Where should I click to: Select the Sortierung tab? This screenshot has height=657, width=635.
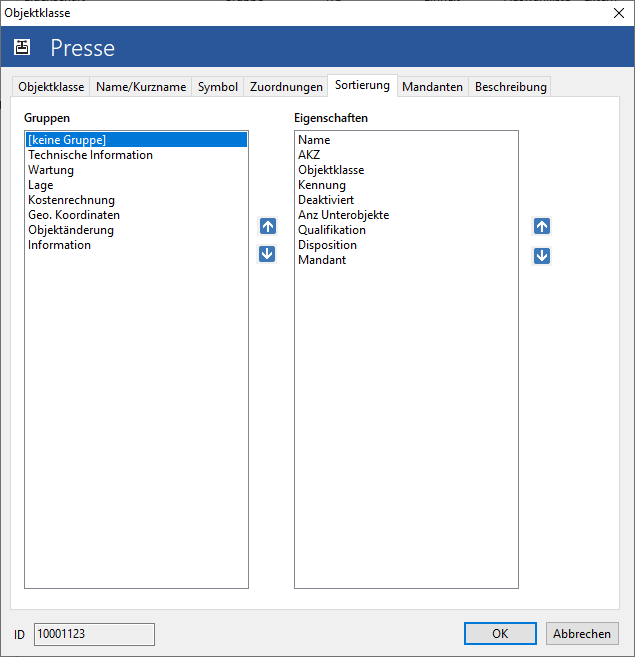(362, 85)
